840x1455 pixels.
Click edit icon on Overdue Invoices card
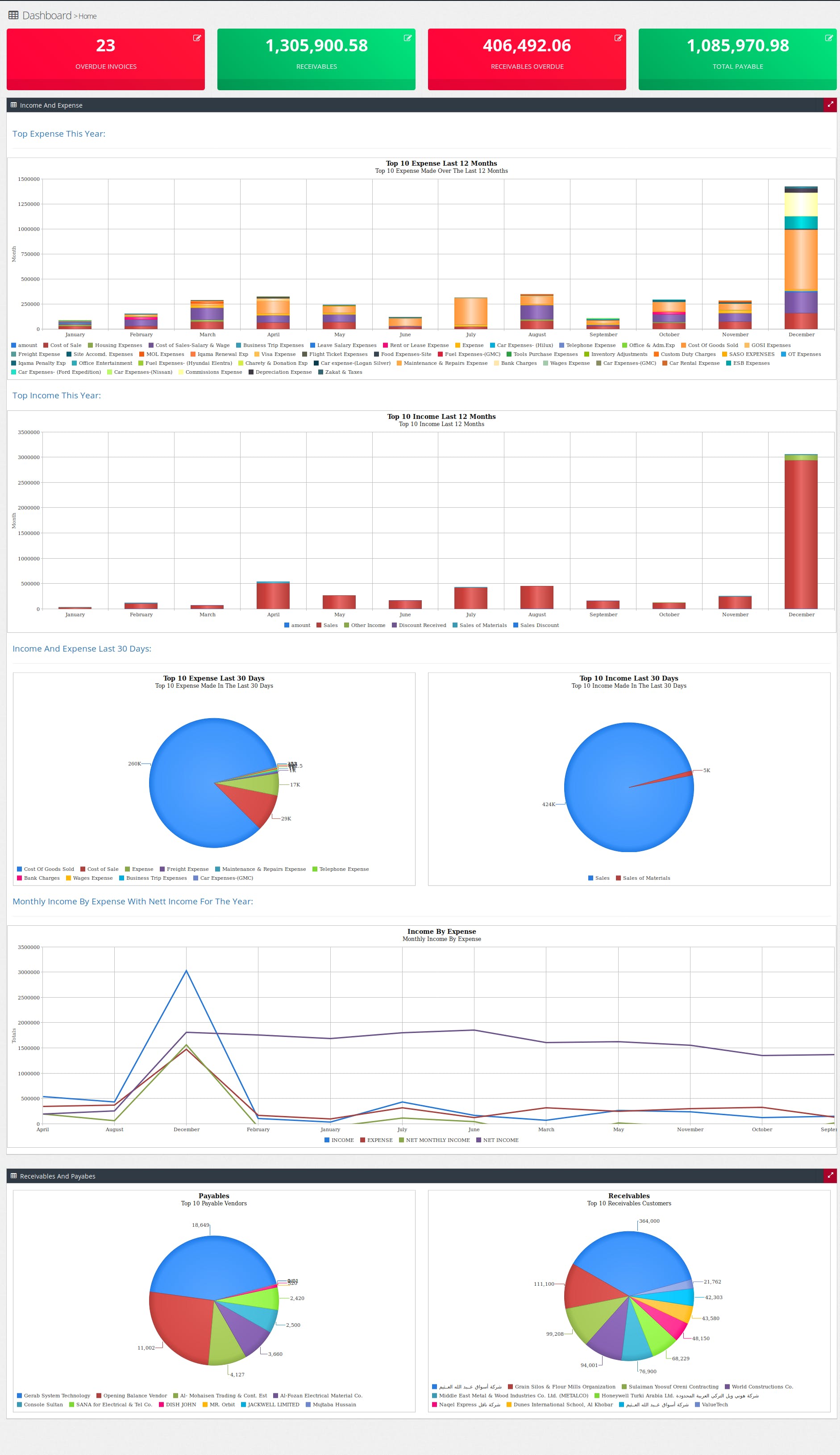click(x=197, y=38)
